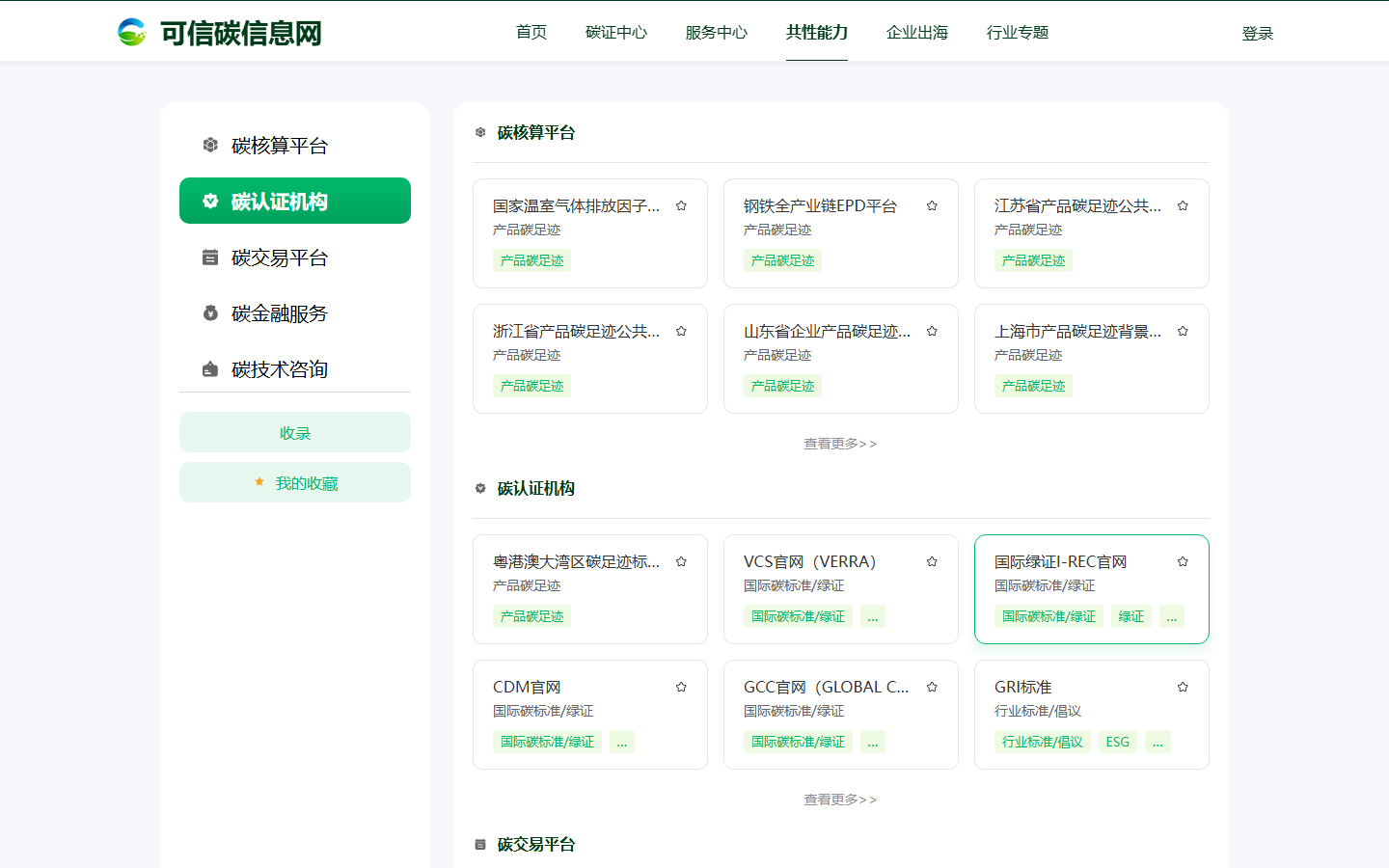
Task: Open 企业出海 navigation item
Action: tap(917, 32)
